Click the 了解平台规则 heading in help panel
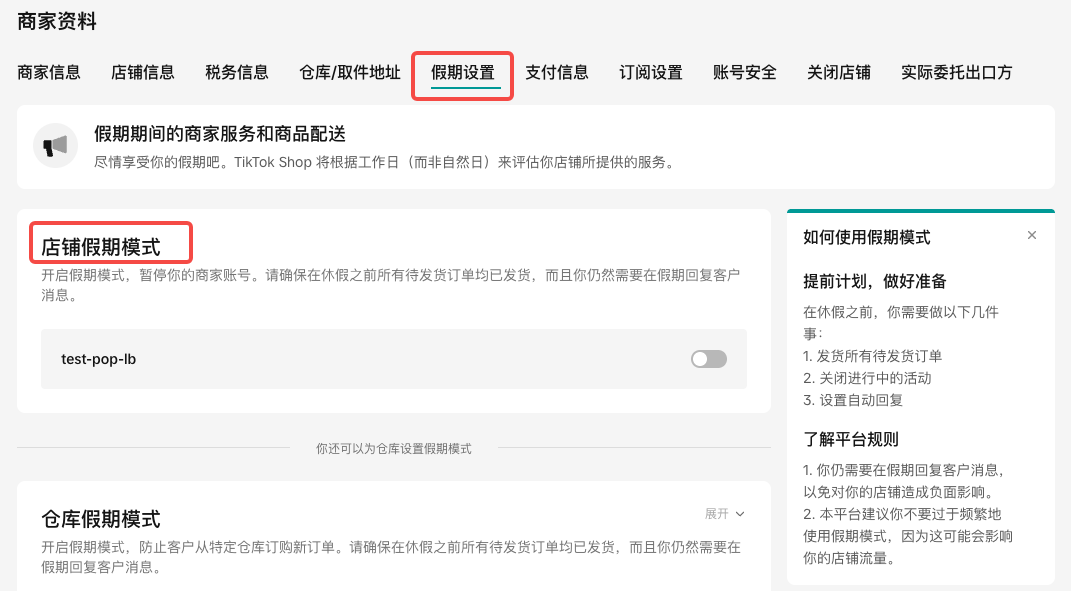 (851, 439)
